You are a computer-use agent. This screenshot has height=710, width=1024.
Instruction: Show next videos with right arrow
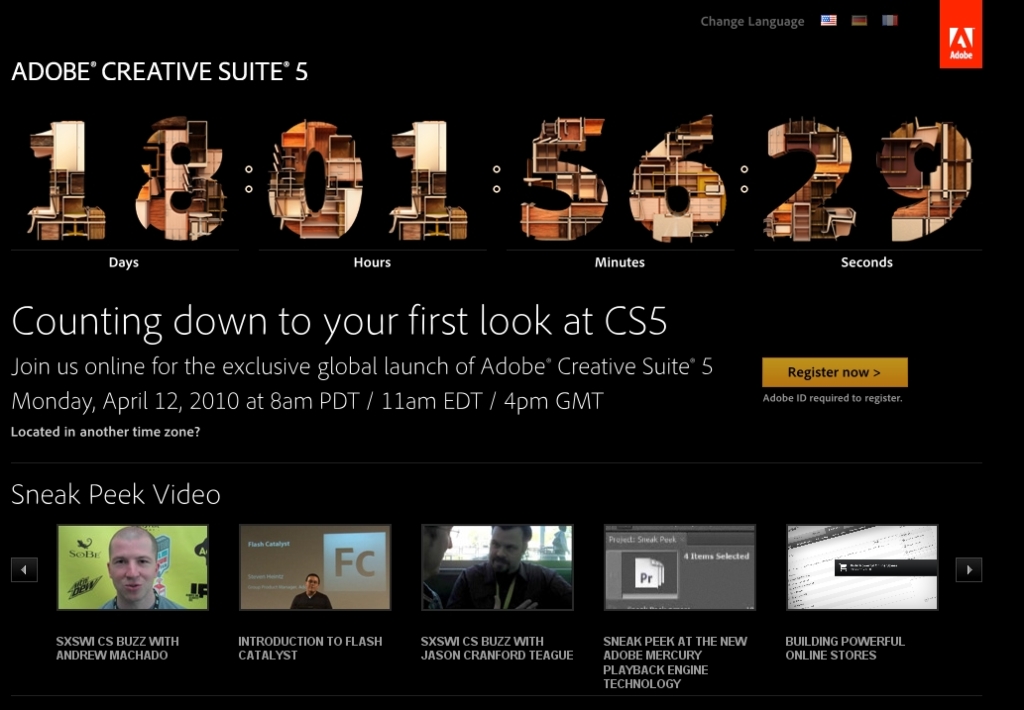(969, 570)
